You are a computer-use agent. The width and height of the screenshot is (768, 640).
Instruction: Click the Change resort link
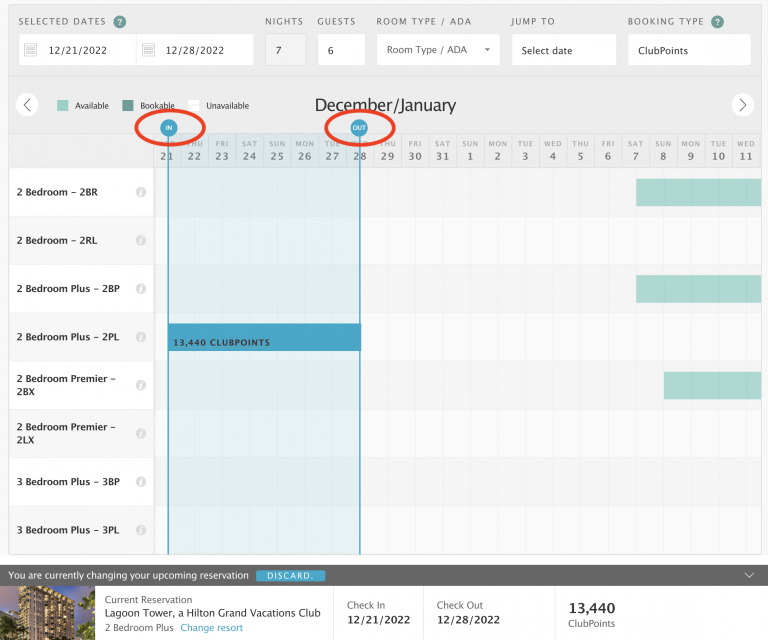[212, 628]
